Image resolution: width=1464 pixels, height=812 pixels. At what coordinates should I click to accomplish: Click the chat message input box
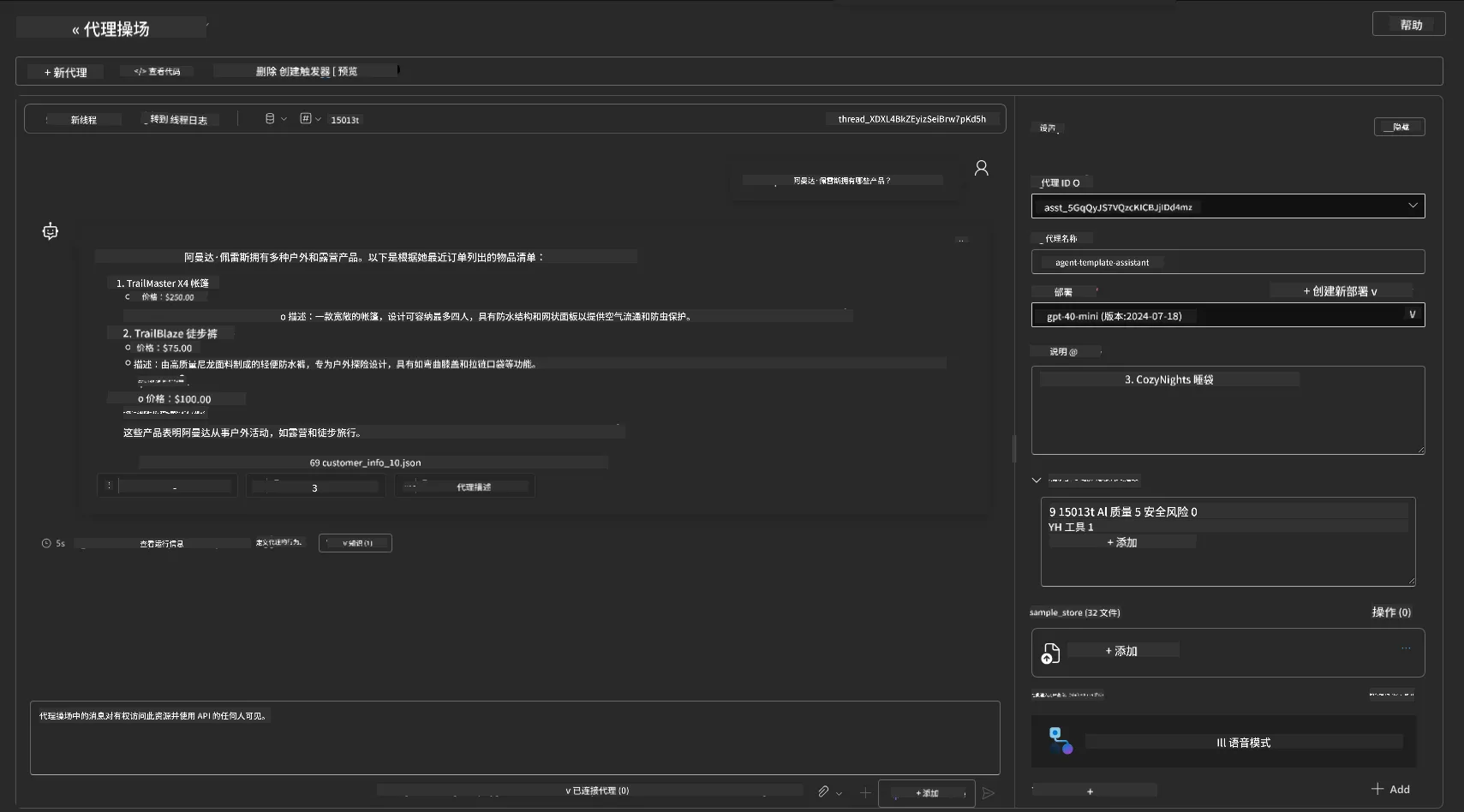[515, 737]
